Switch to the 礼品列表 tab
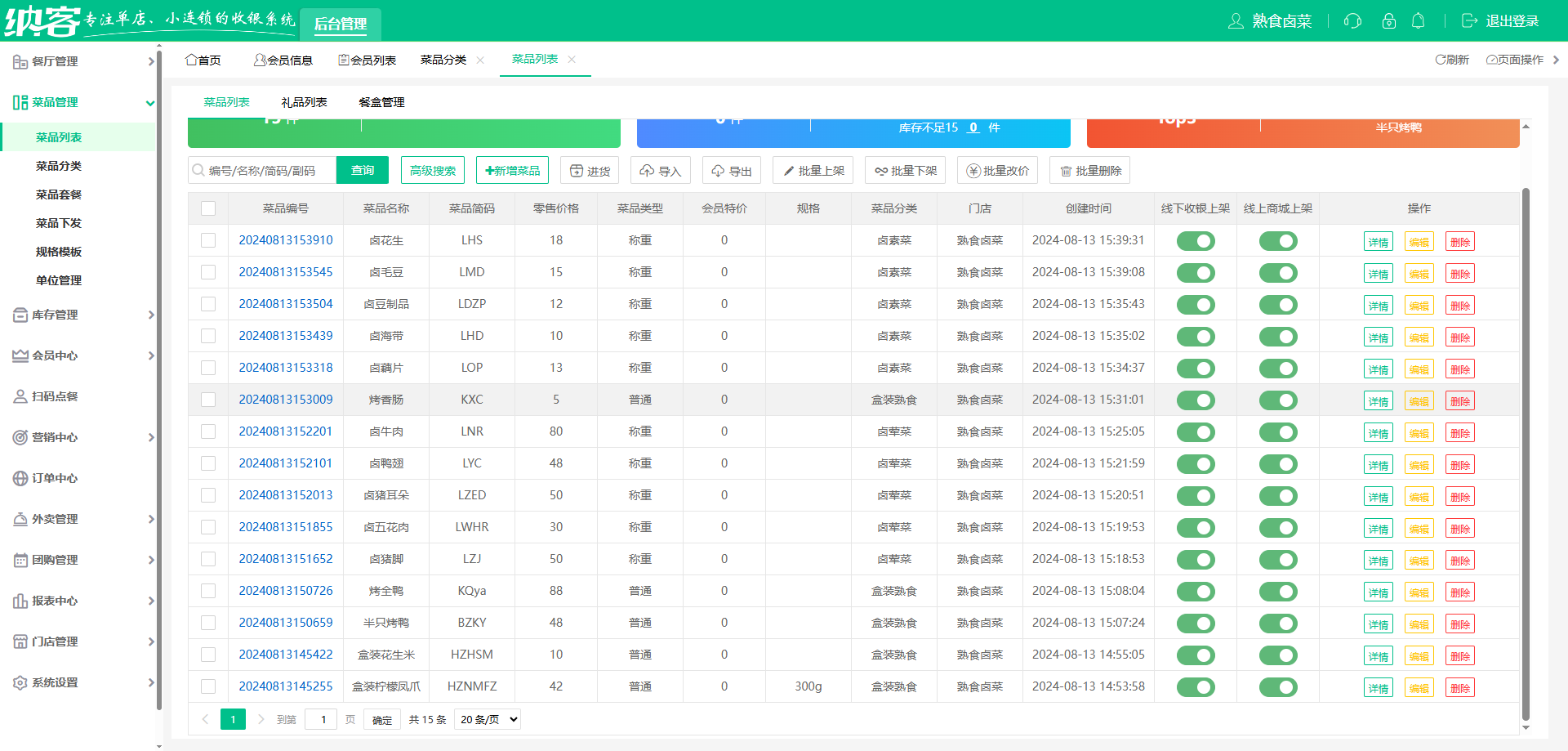 [304, 102]
